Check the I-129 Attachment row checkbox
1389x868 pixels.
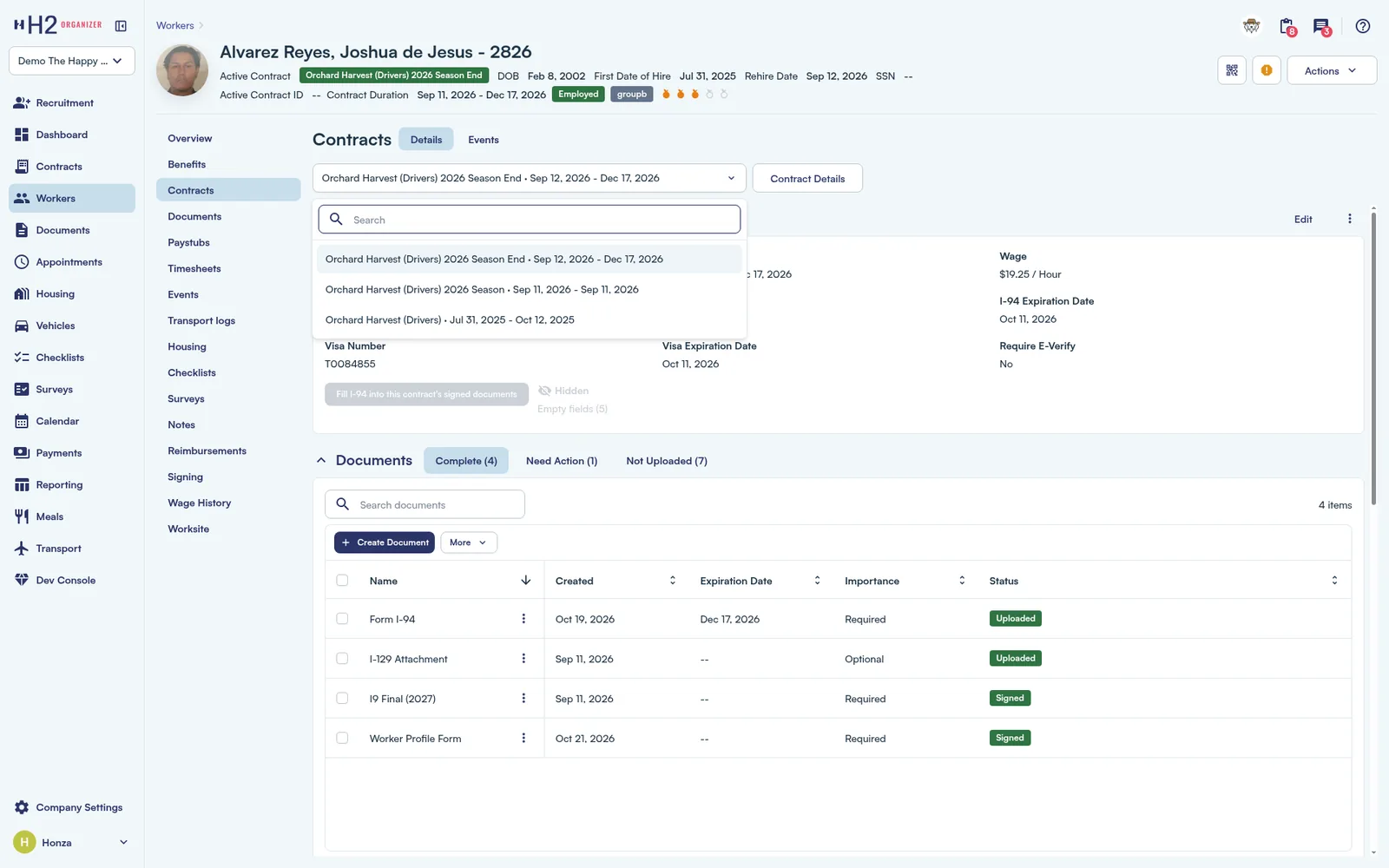coord(342,659)
